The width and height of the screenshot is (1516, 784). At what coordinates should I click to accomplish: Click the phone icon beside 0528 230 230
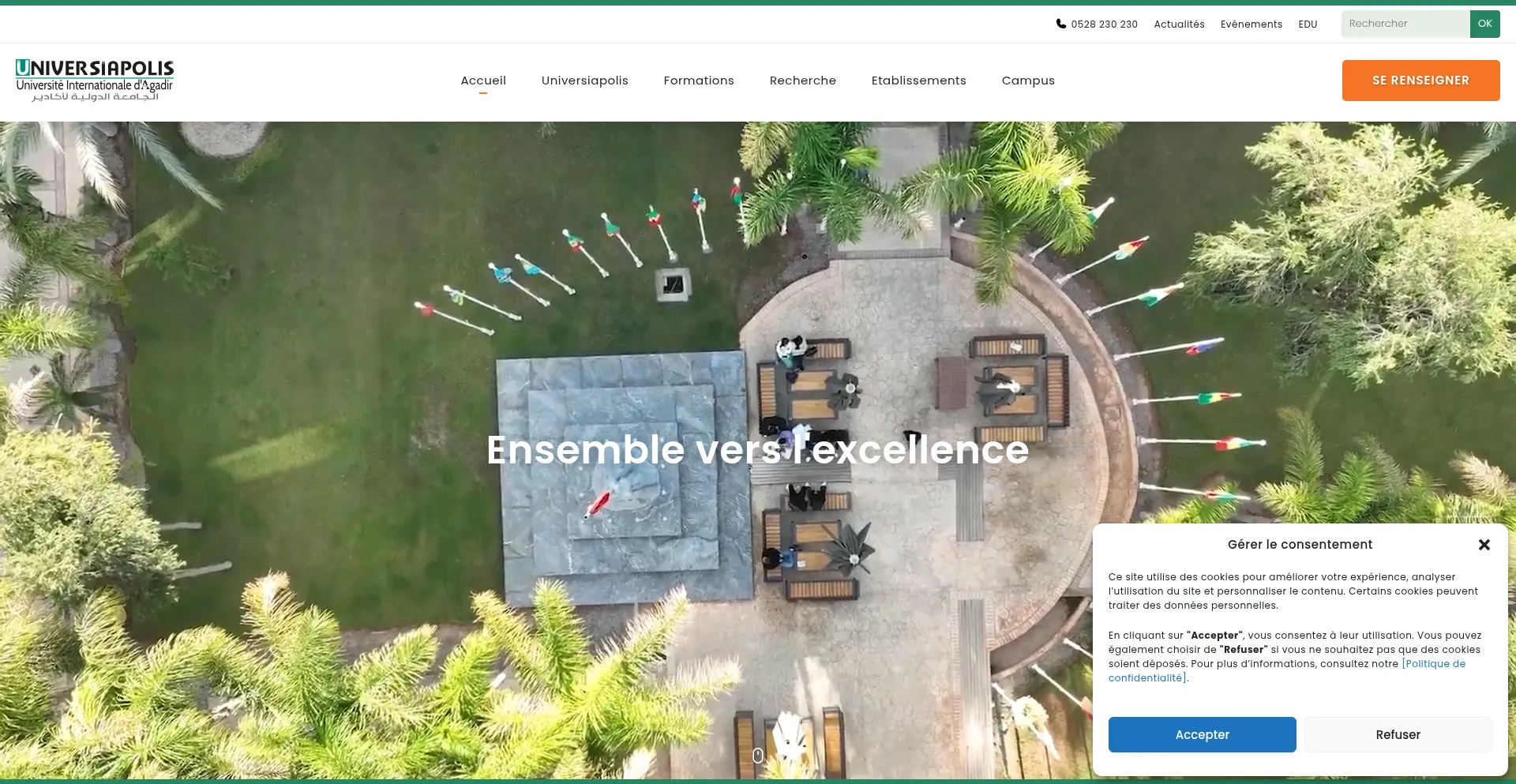(1061, 24)
